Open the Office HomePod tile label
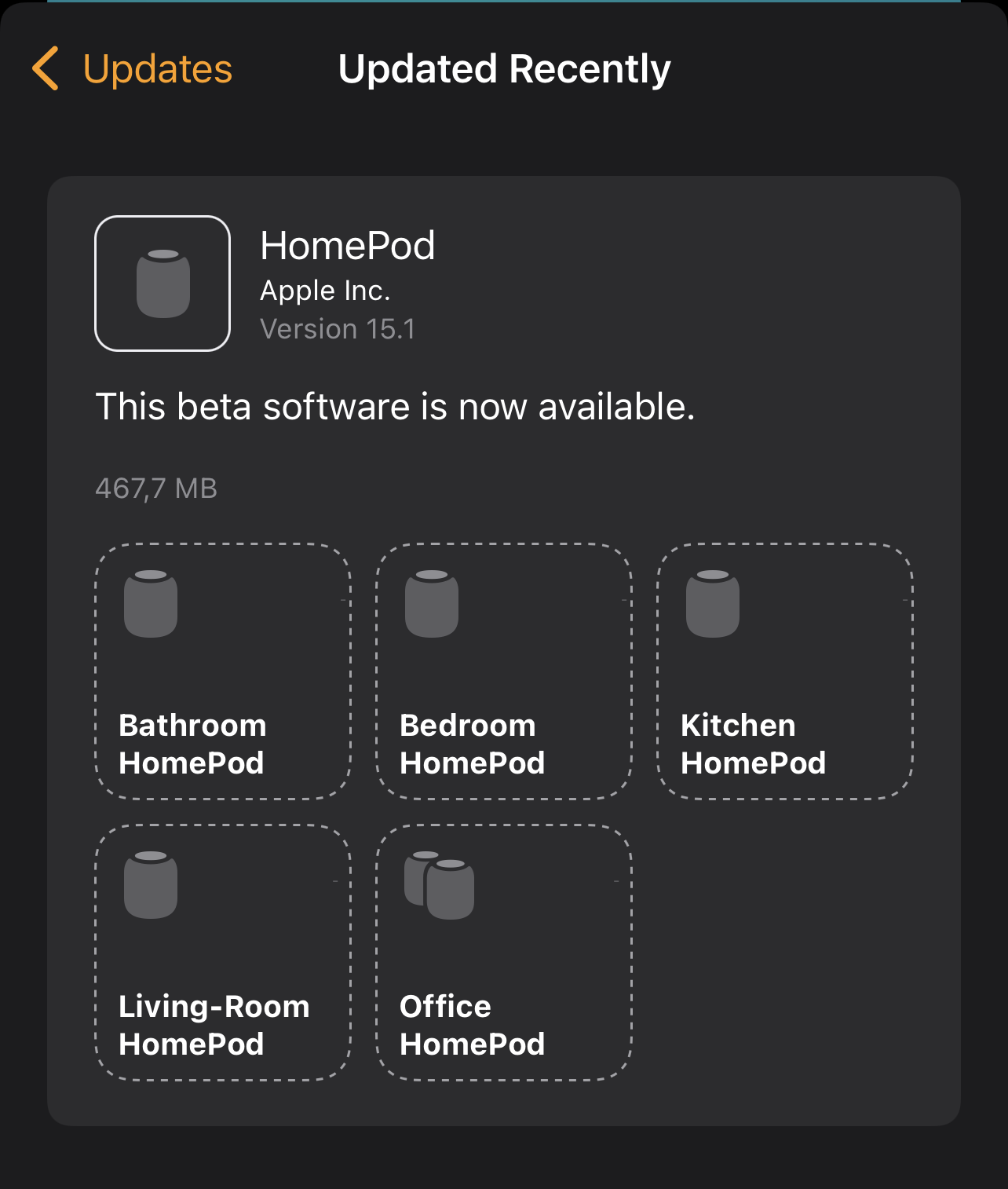 pyautogui.click(x=472, y=1025)
